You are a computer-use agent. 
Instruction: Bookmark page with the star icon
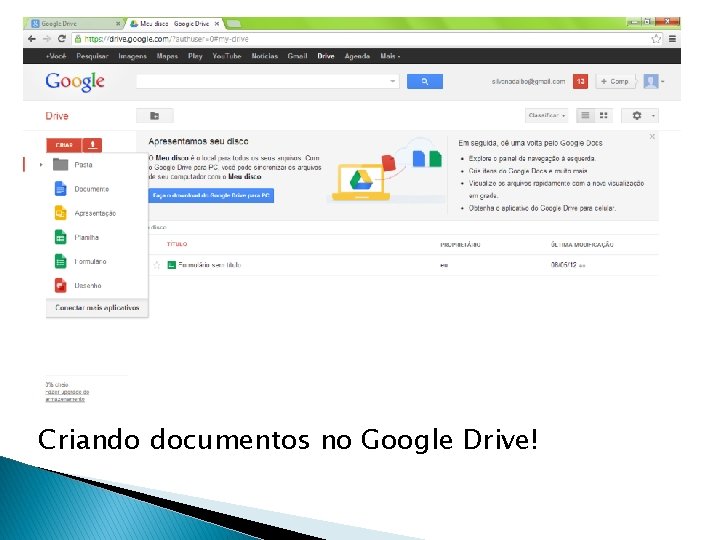[x=656, y=39]
